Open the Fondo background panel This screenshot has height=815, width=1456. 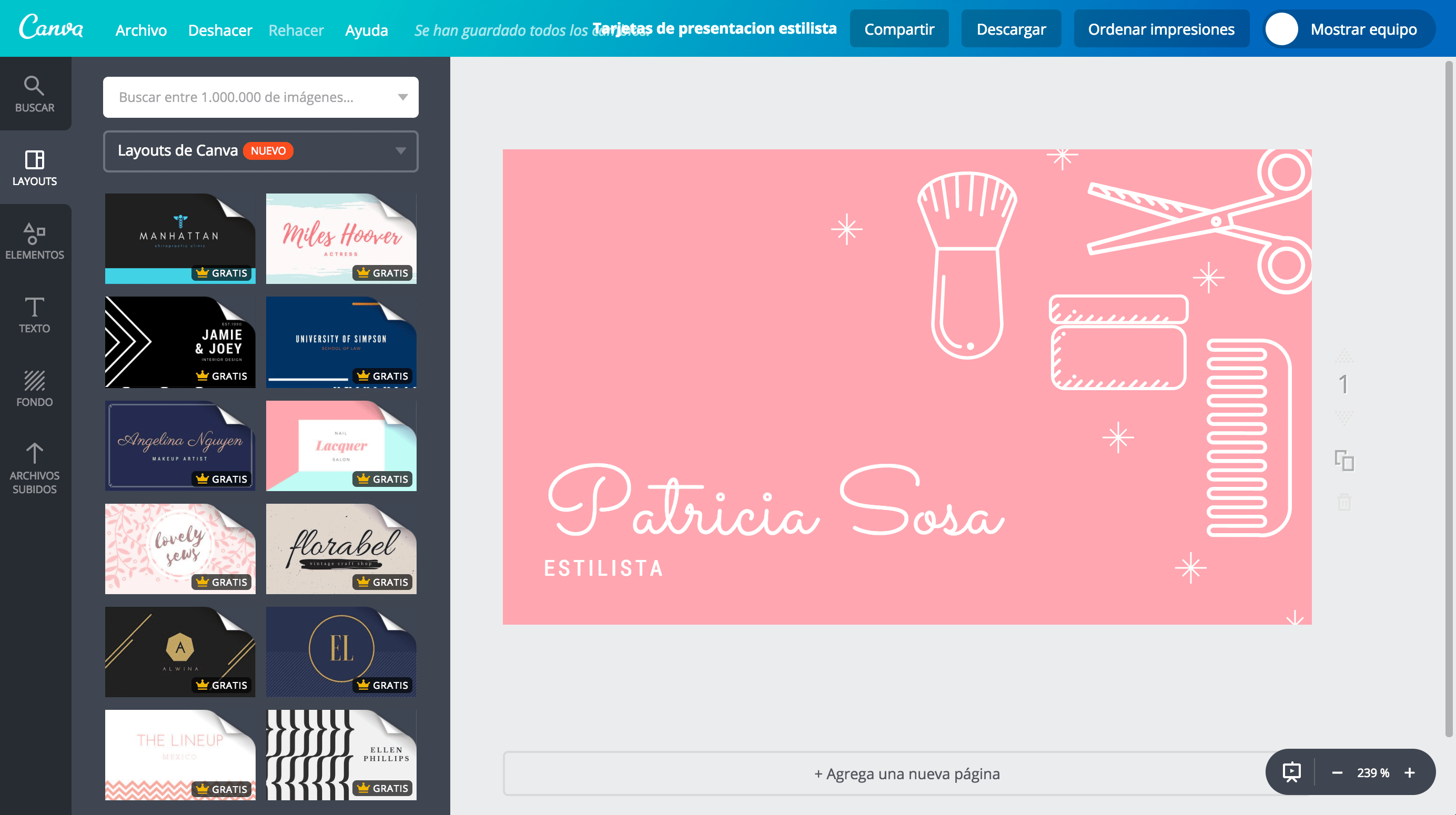[35, 388]
